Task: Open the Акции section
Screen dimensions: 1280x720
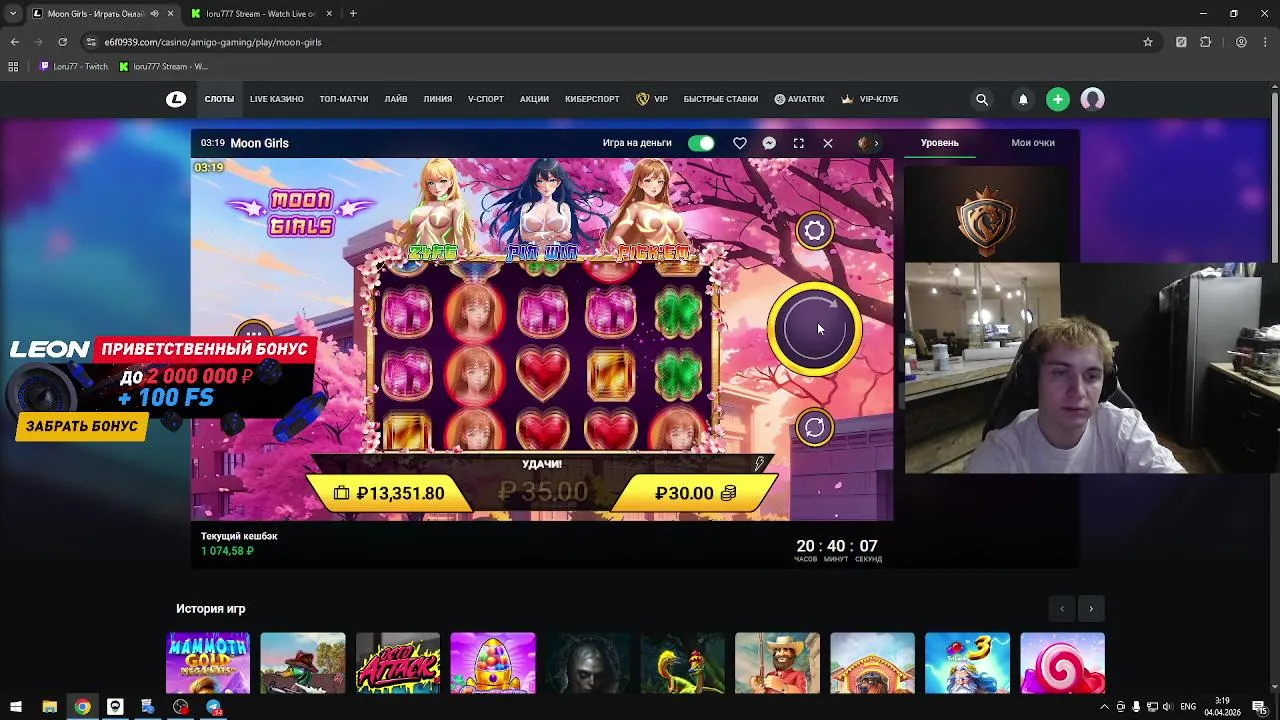Action: point(534,99)
